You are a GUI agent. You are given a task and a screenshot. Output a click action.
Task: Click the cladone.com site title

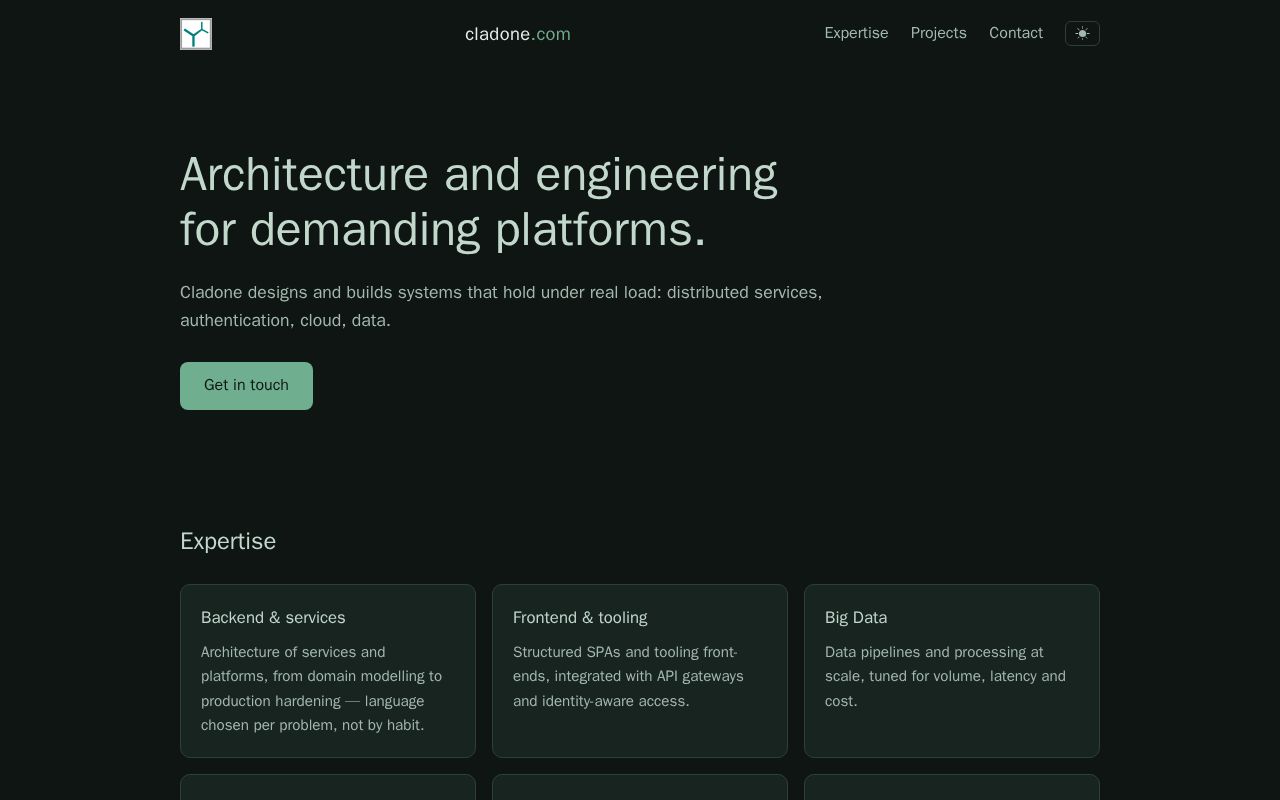tap(518, 34)
